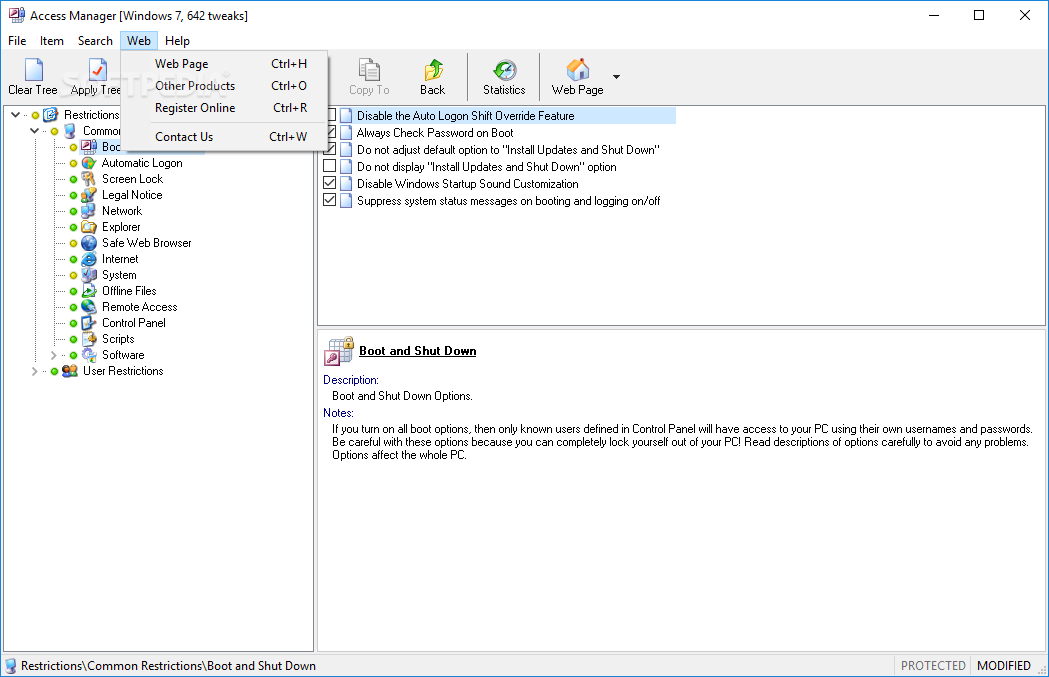Toggle Always Check Password on Boot checkbox
The height and width of the screenshot is (677, 1049).
tap(331, 132)
